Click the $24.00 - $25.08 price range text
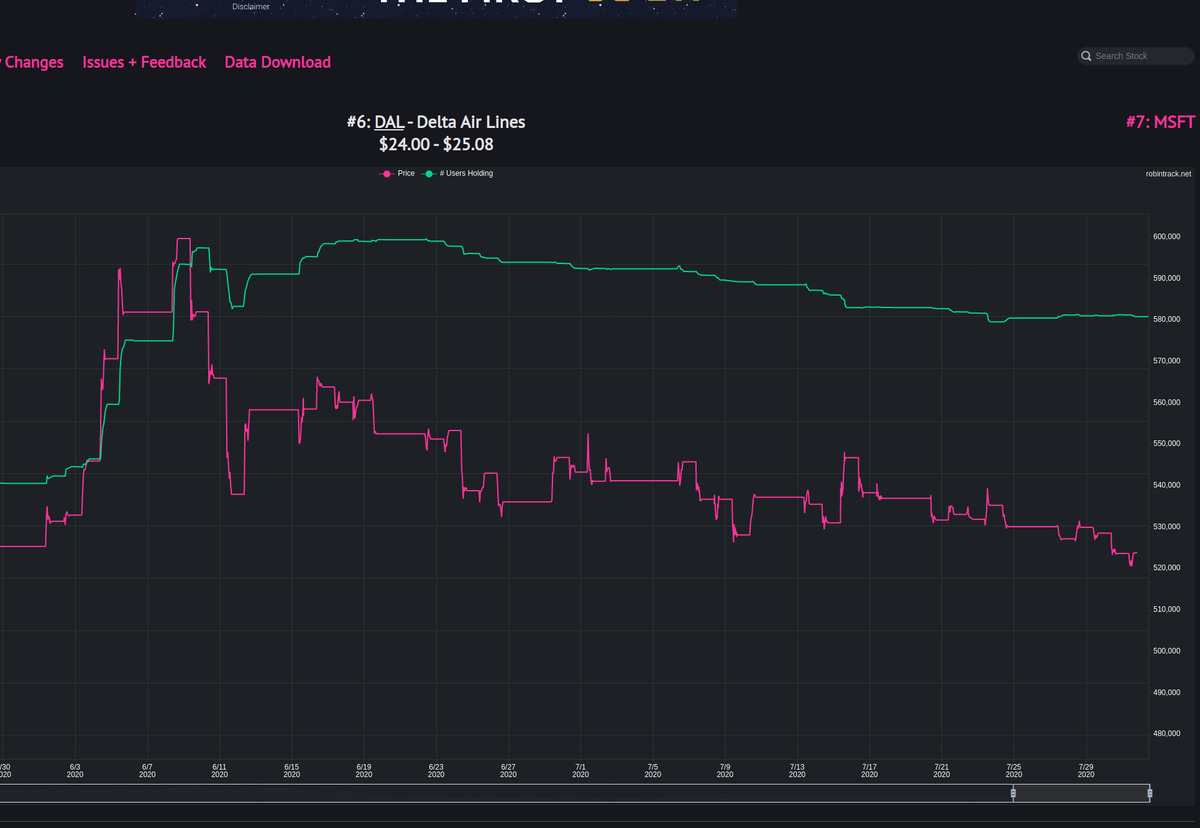Image resolution: width=1200 pixels, height=828 pixels. pos(436,145)
